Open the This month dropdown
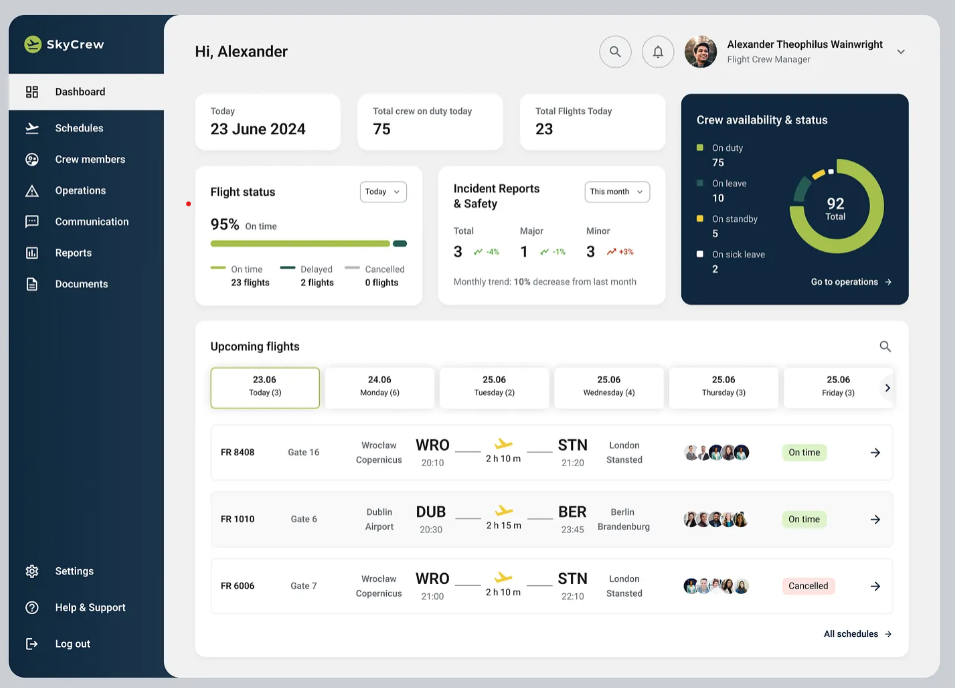 point(617,192)
